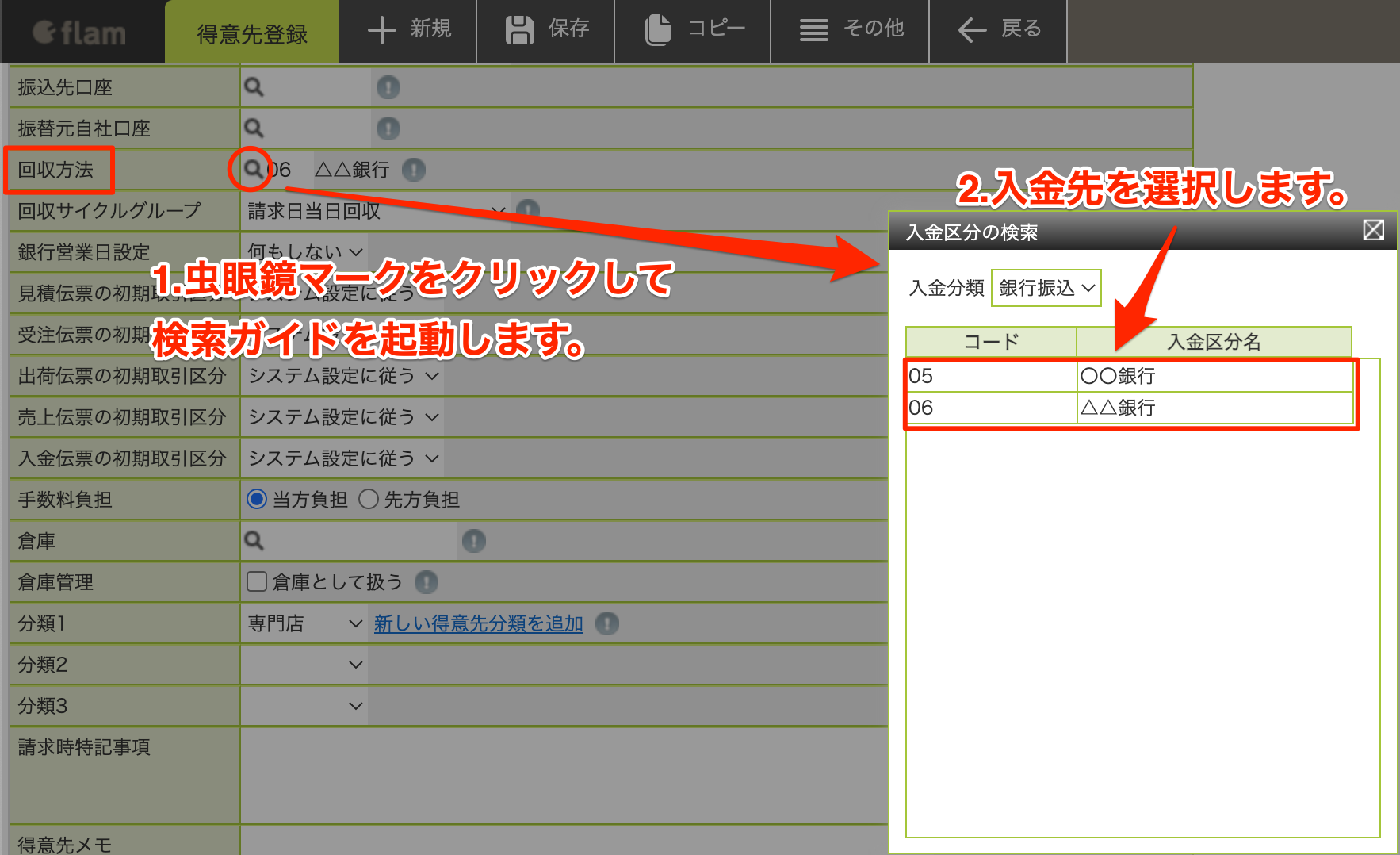This screenshot has height=855, width=1400.
Task: Open the 売上伝票の初期取引区分 dropdown
Action: coord(343,417)
